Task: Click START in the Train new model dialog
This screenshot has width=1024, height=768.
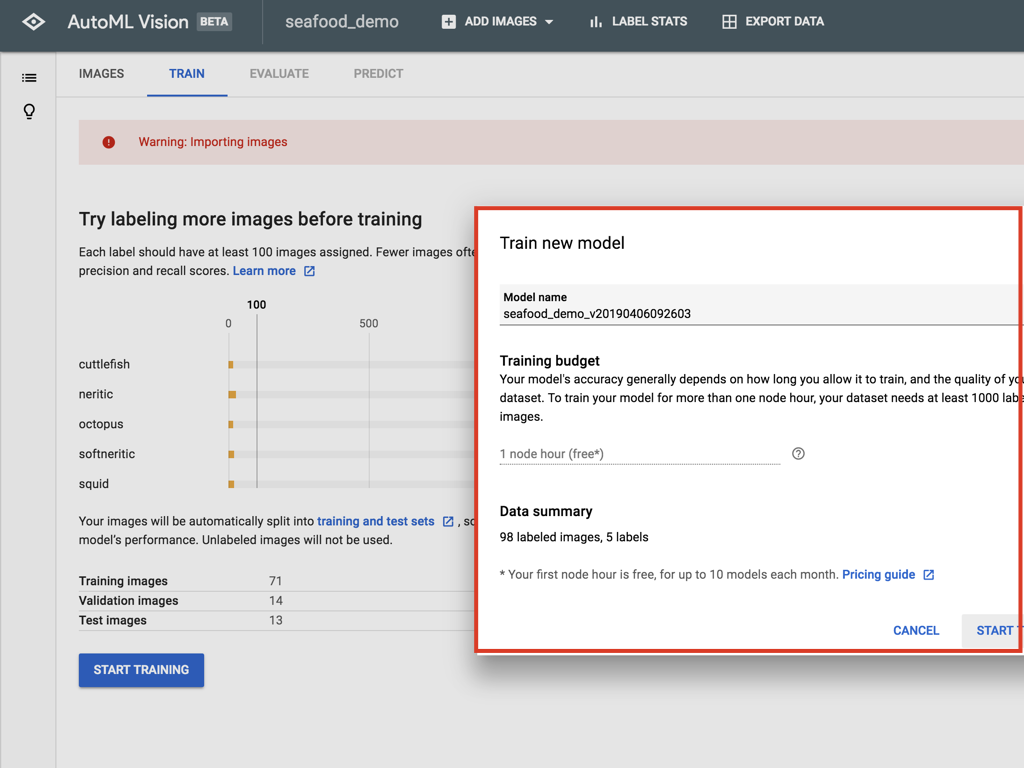Action: [x=993, y=630]
